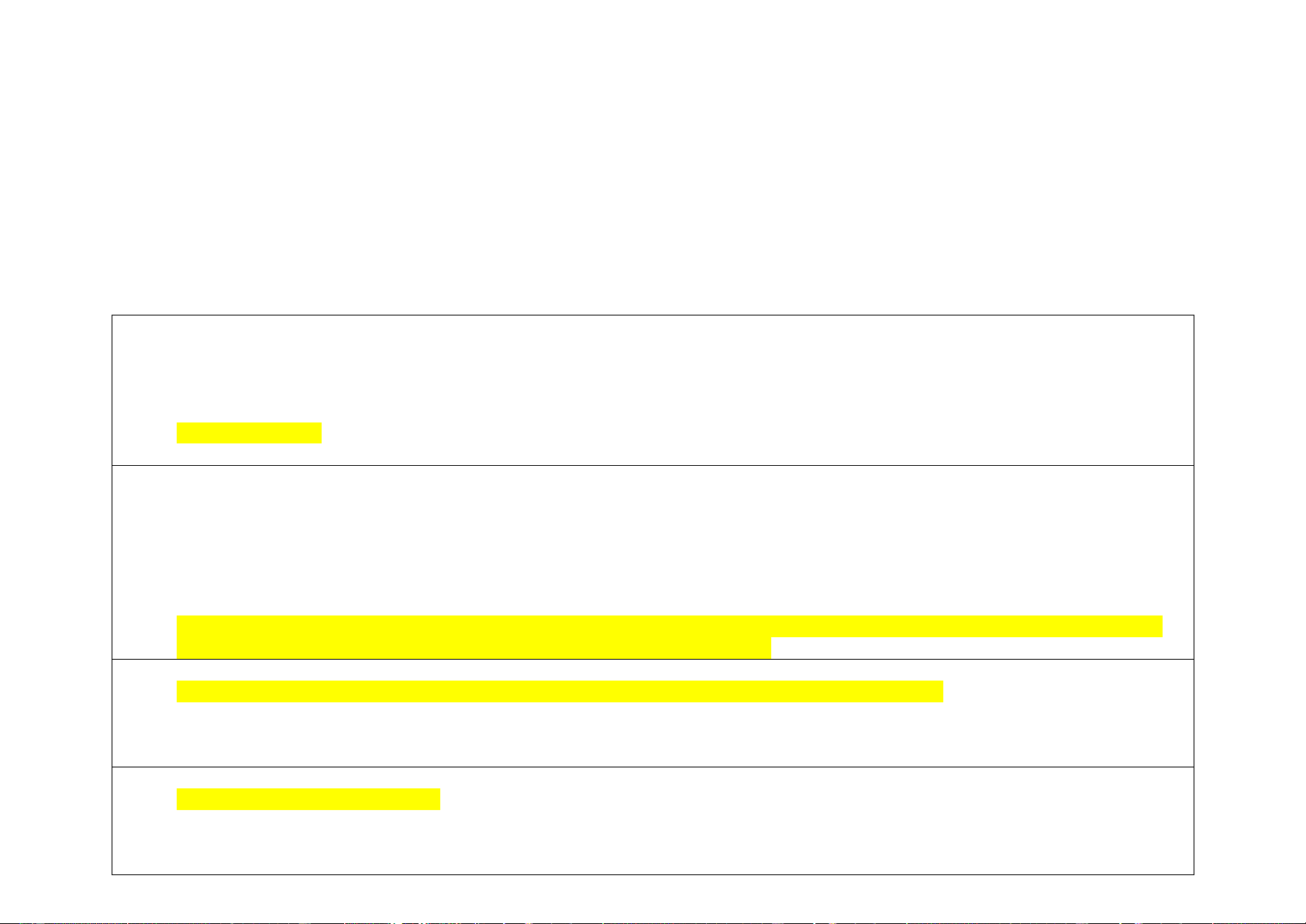The image size is (1306, 924).
Task: Click the right page margin beside the table
Action: pos(1250,595)
